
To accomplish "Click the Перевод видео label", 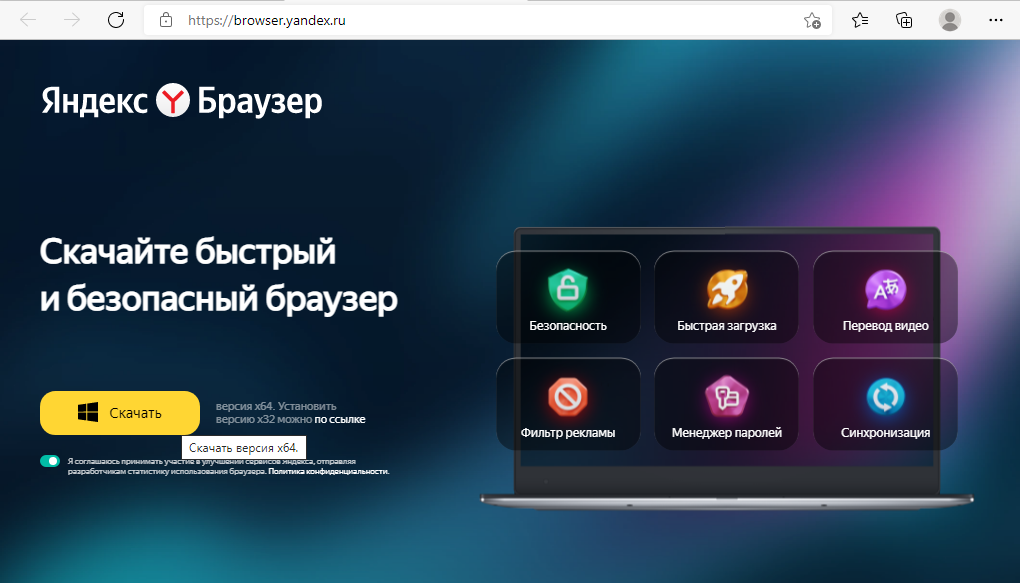I will [x=885, y=325].
